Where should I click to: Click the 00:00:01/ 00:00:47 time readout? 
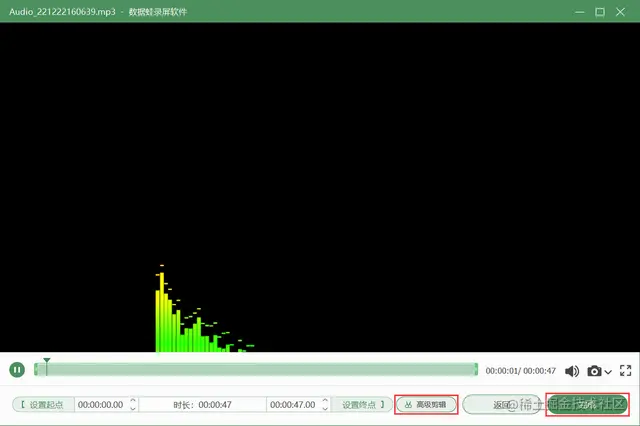pyautogui.click(x=520, y=371)
